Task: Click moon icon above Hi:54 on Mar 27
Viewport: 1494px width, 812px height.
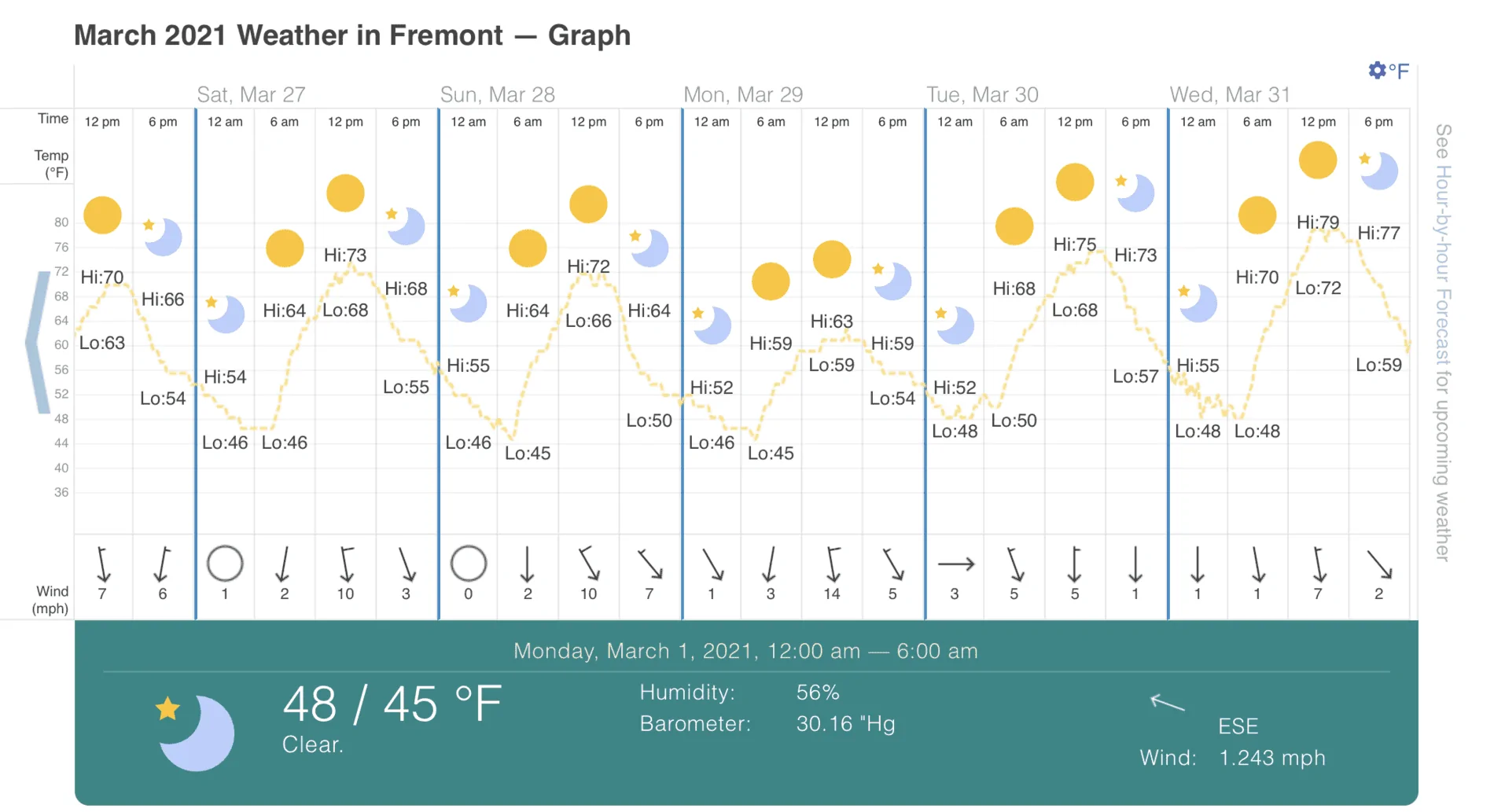Action: 225,314
